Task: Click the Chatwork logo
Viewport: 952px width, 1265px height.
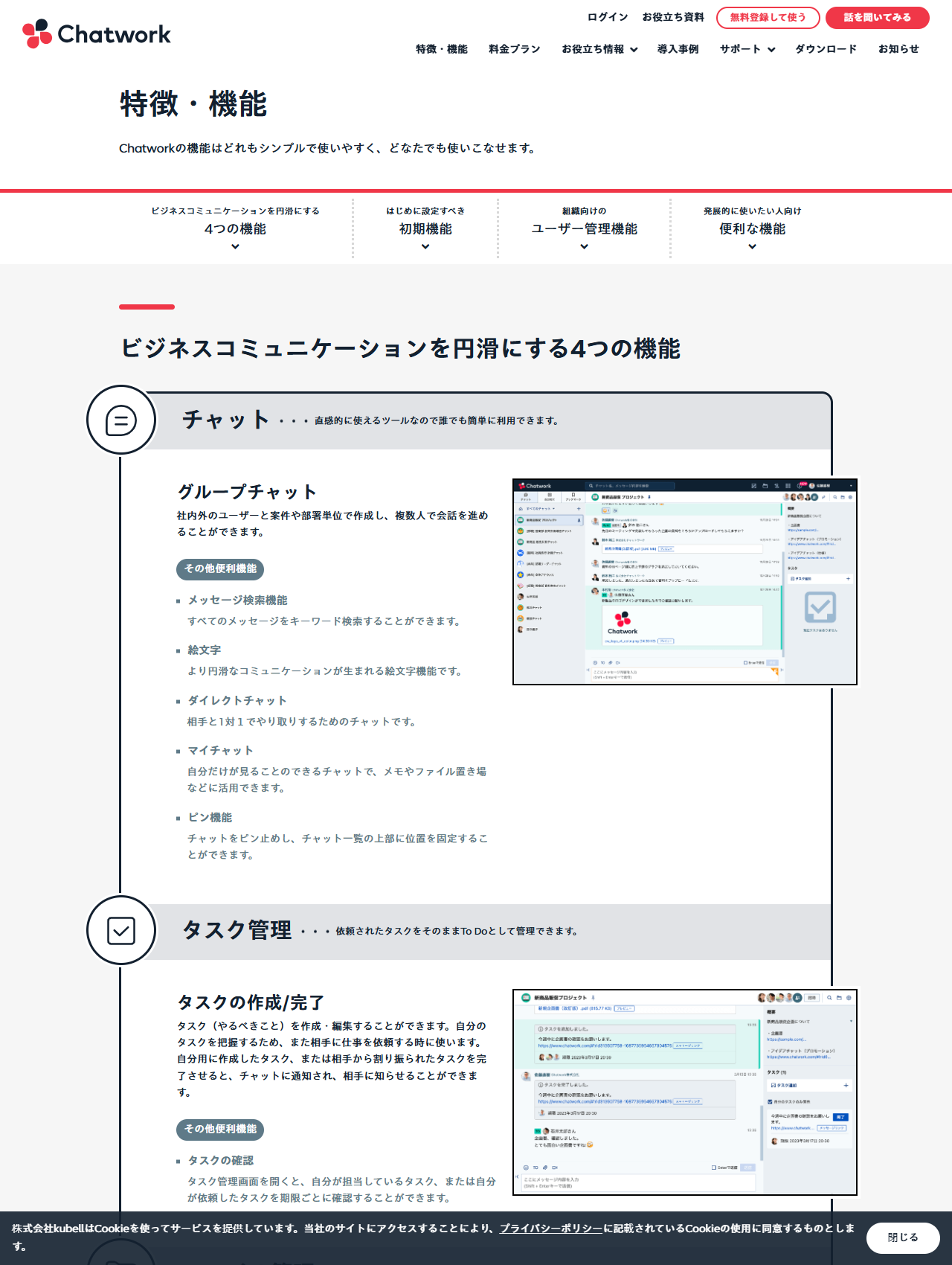Action: 97,33
